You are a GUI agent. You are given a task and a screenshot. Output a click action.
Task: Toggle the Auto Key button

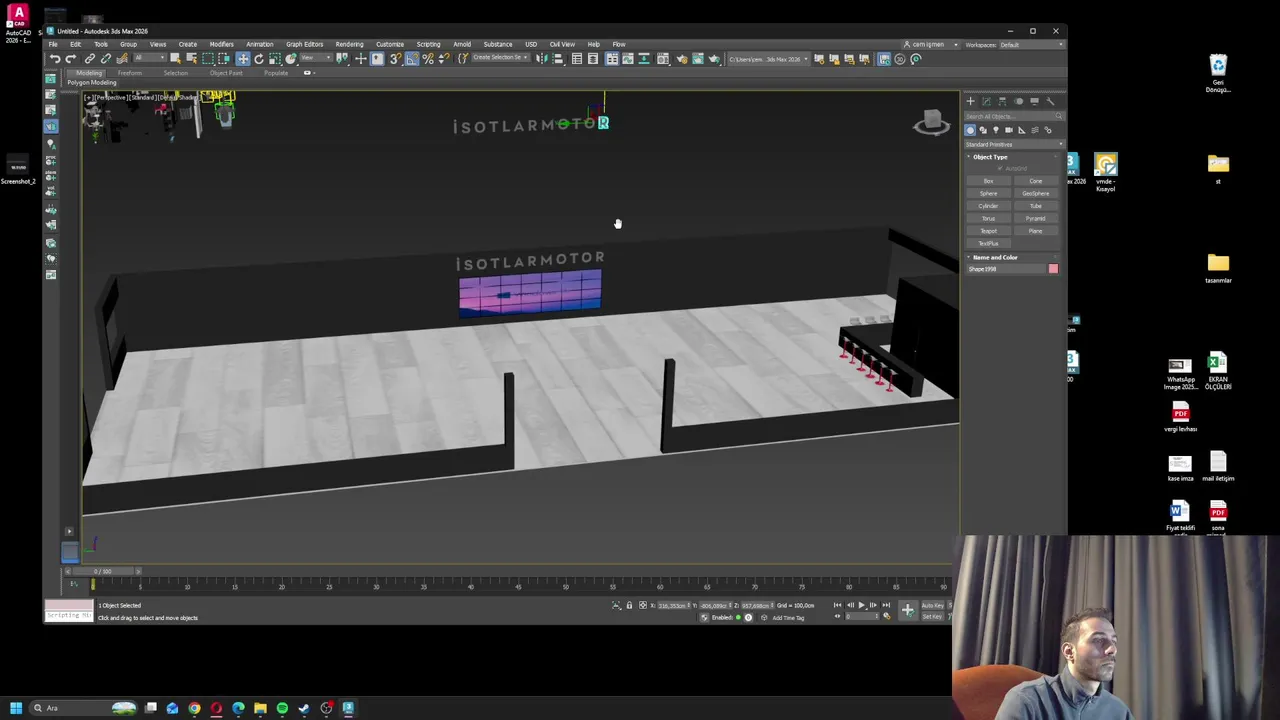(932, 605)
